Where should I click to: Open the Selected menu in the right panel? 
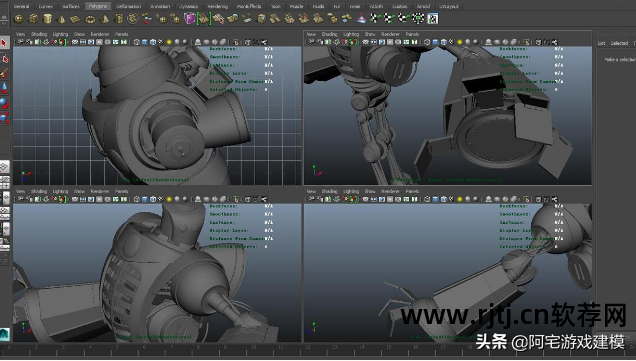619,43
